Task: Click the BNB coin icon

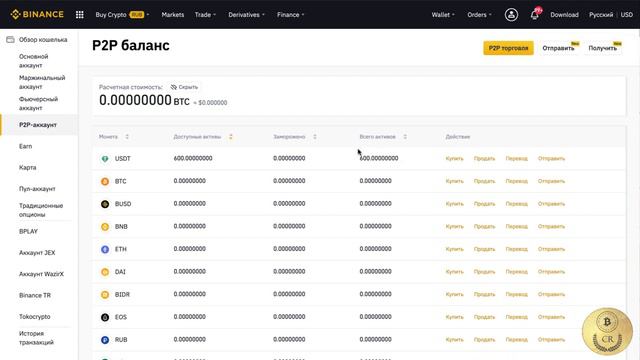Action: tap(105, 227)
